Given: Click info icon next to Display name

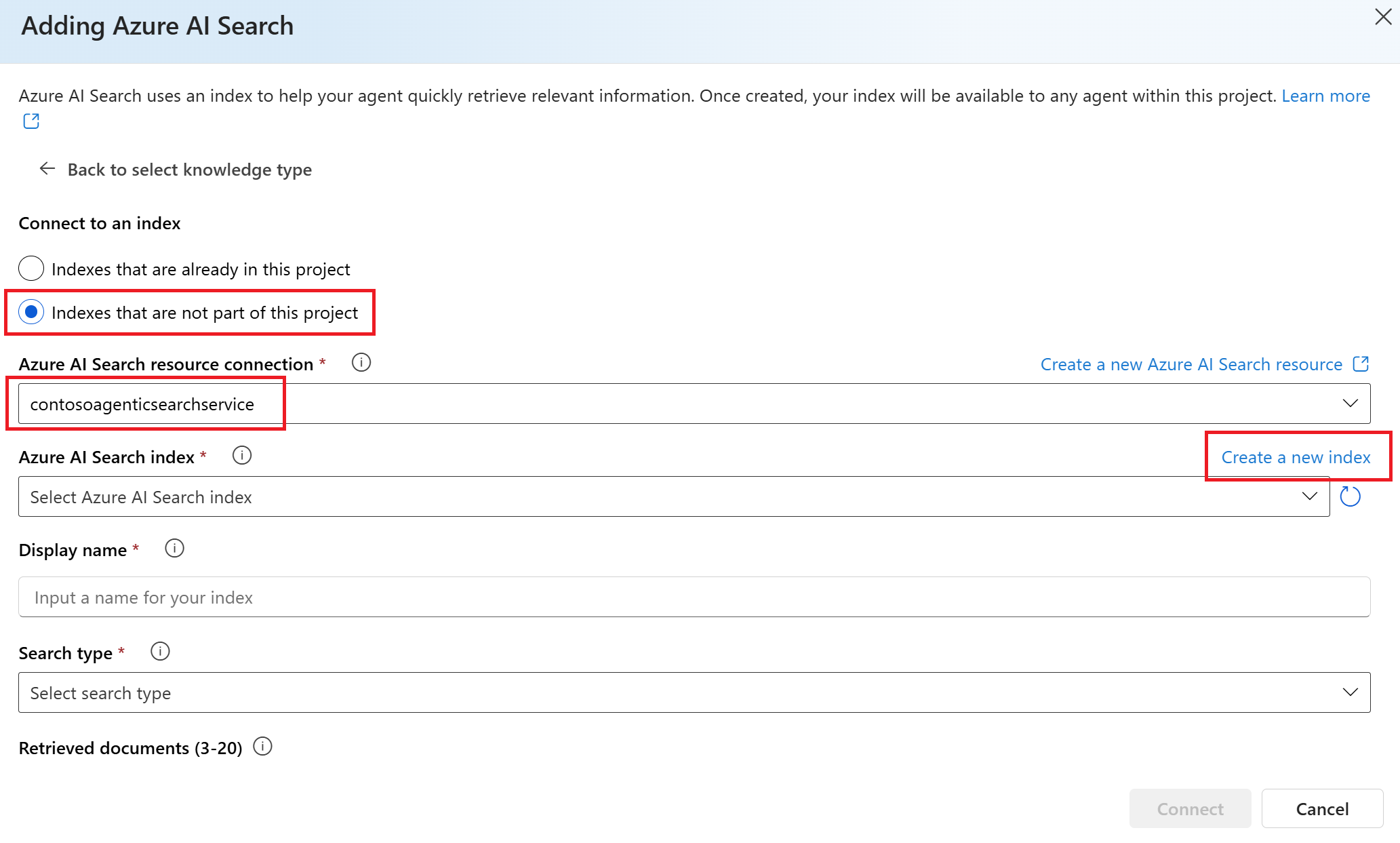Looking at the screenshot, I should point(174,549).
